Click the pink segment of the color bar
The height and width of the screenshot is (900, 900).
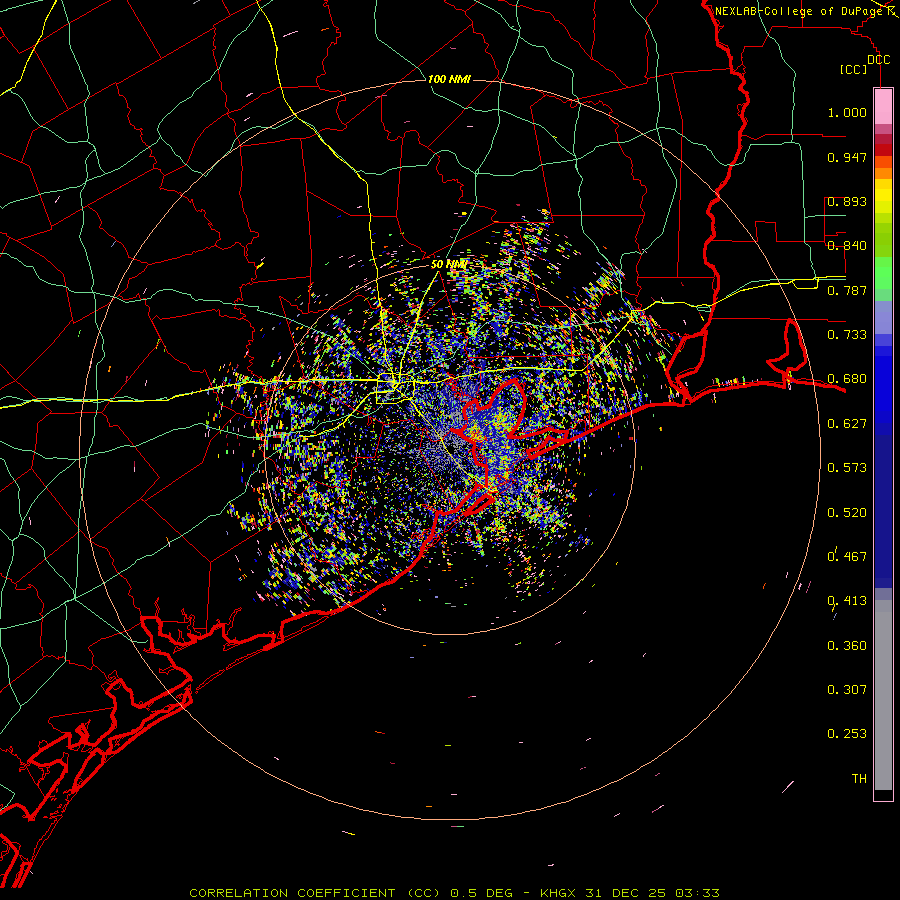coord(883,106)
